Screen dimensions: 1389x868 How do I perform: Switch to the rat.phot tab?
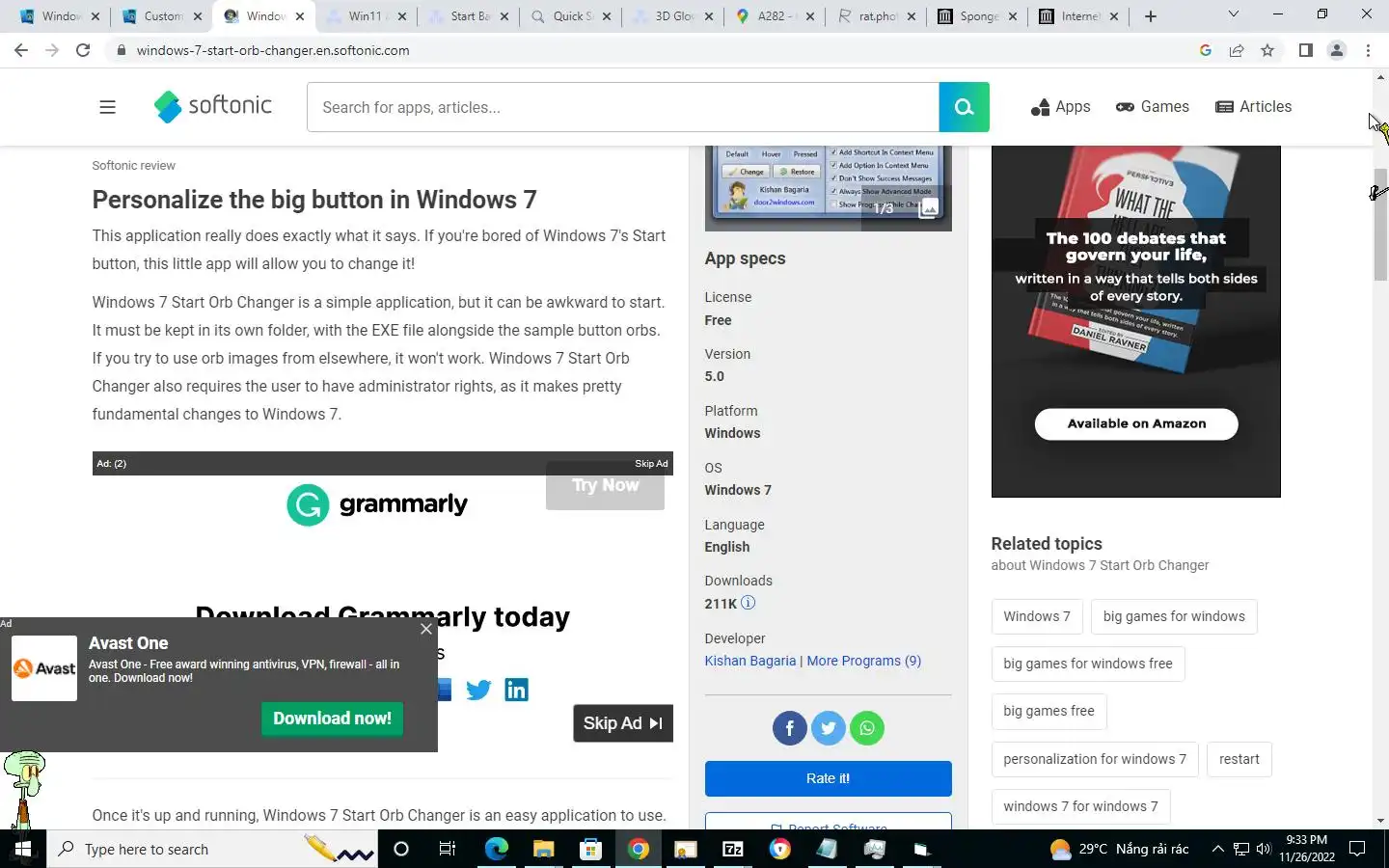click(876, 16)
